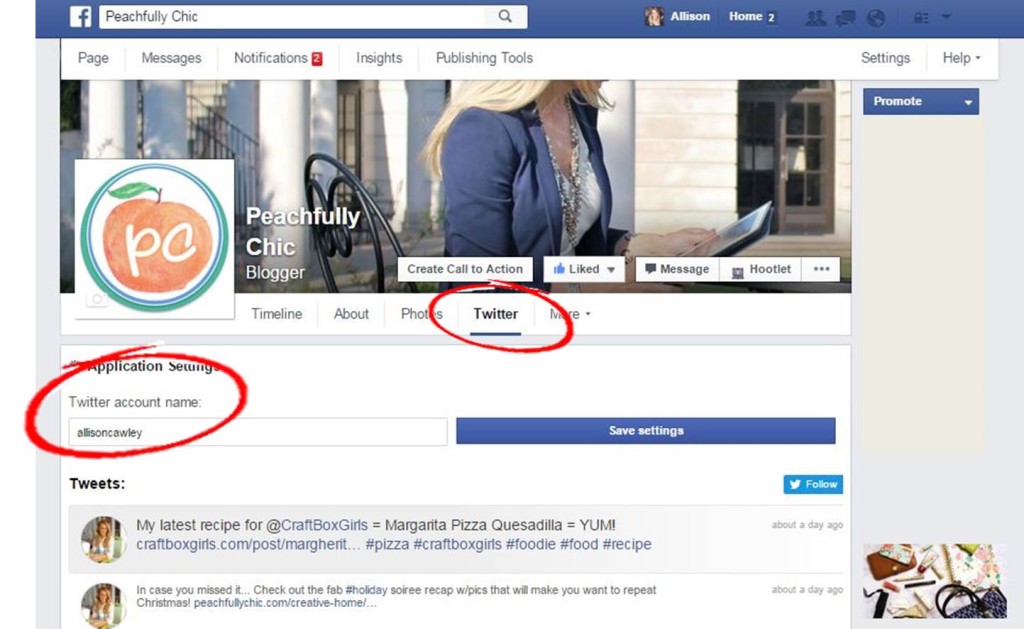Expand the Help dropdown
1024x629 pixels.
[x=961, y=58]
